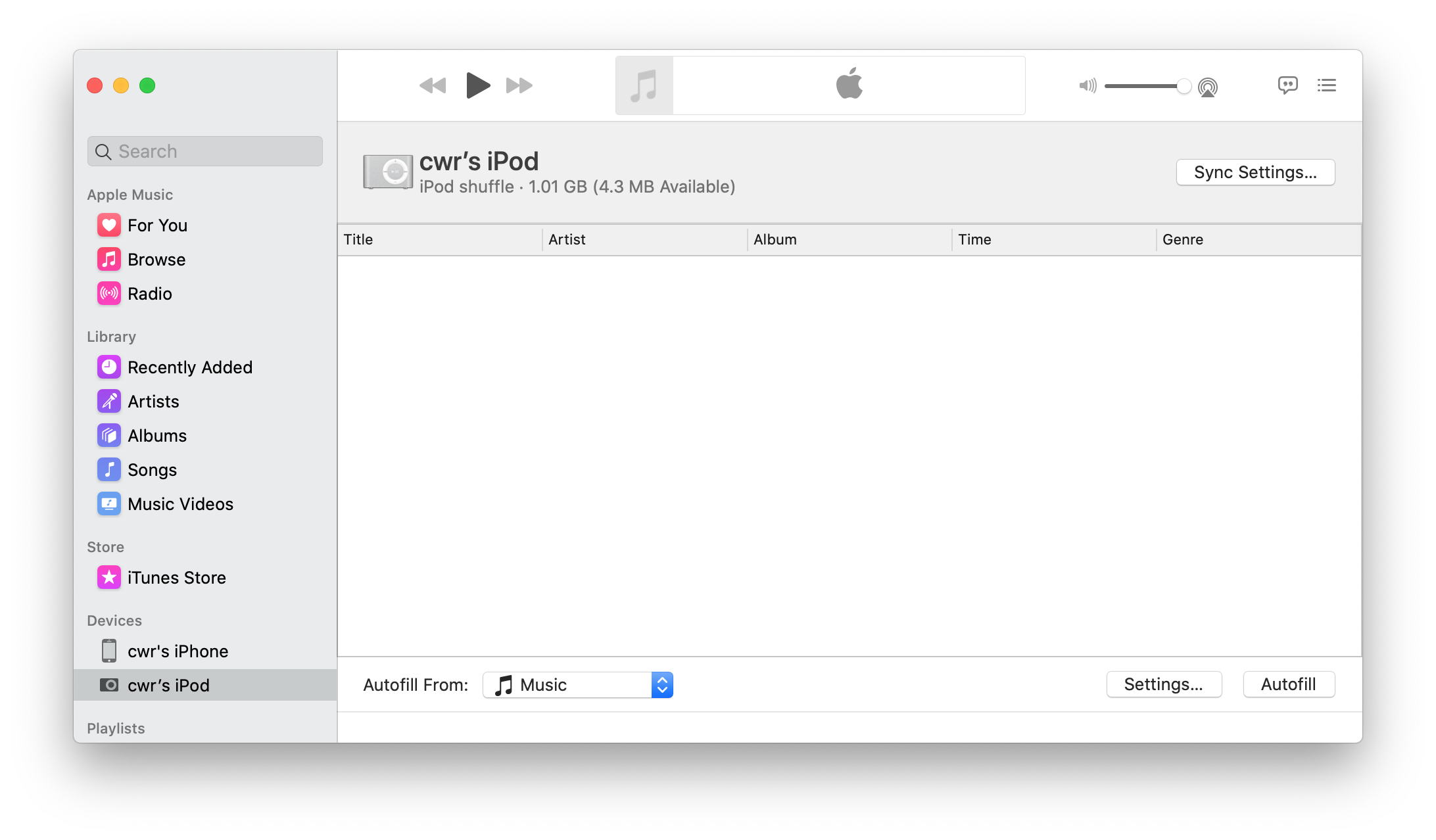The height and width of the screenshot is (840, 1436).
Task: Show the lyrics panel
Action: [x=1287, y=85]
